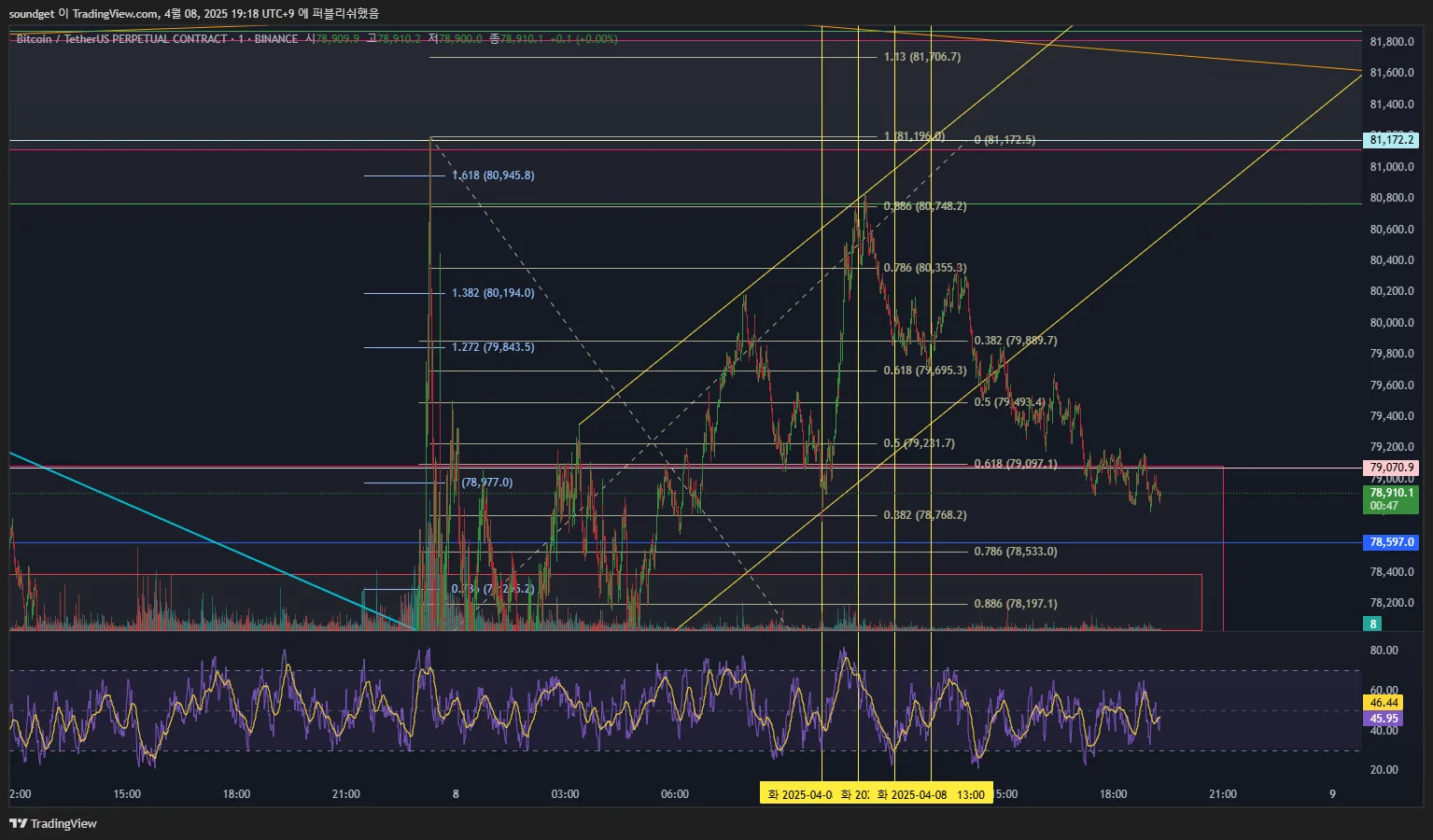Select the purple 45.95 oscillator value label
Viewport: 1433px width, 840px height.
click(x=1383, y=719)
